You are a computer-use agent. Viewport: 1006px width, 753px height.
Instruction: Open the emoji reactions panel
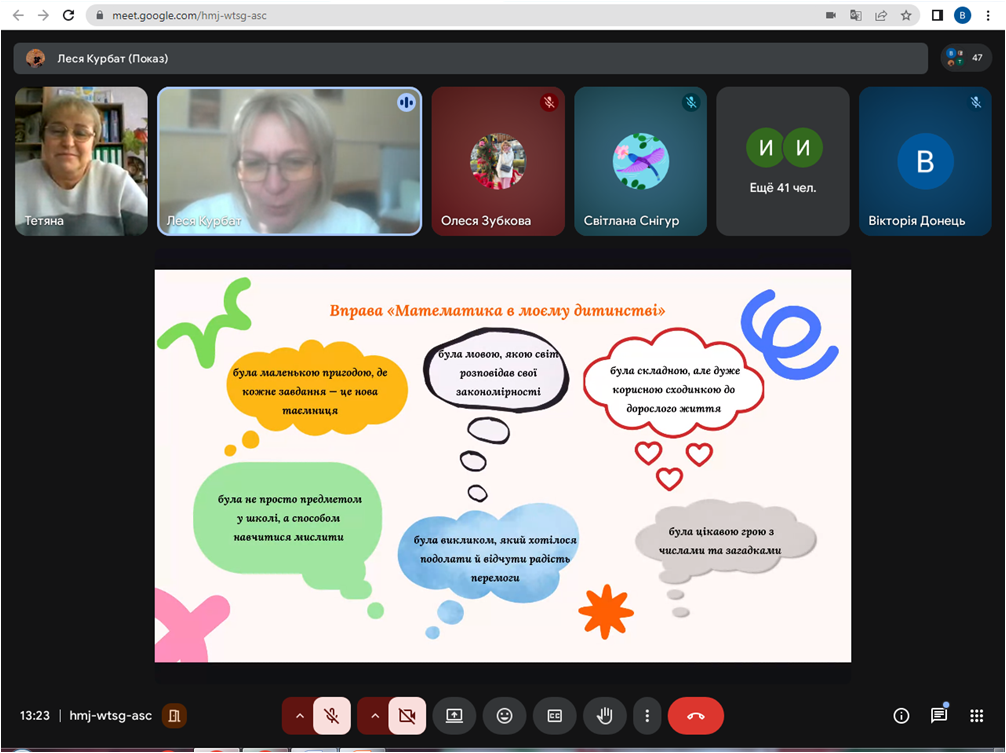[x=505, y=716]
